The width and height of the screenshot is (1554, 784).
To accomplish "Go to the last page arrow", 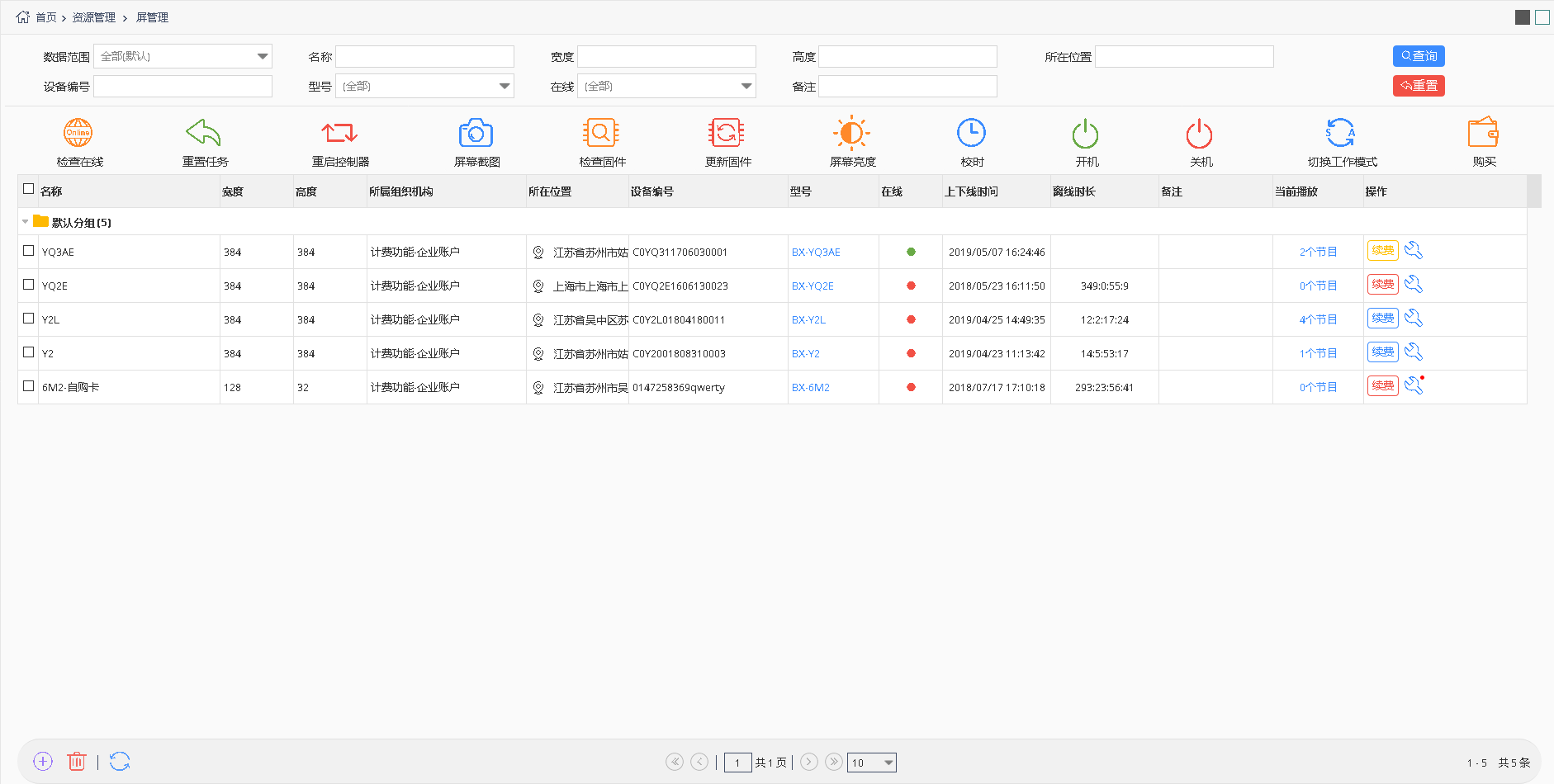I will tap(834, 762).
